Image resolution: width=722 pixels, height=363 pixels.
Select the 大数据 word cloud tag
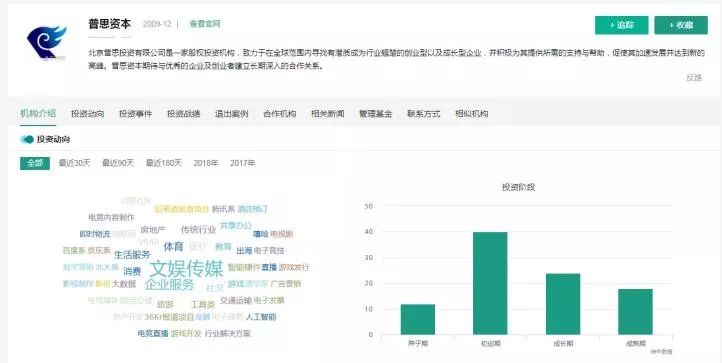coord(124,284)
